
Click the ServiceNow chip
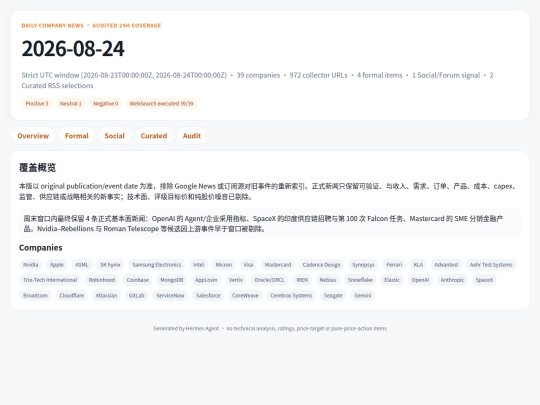(x=170, y=295)
